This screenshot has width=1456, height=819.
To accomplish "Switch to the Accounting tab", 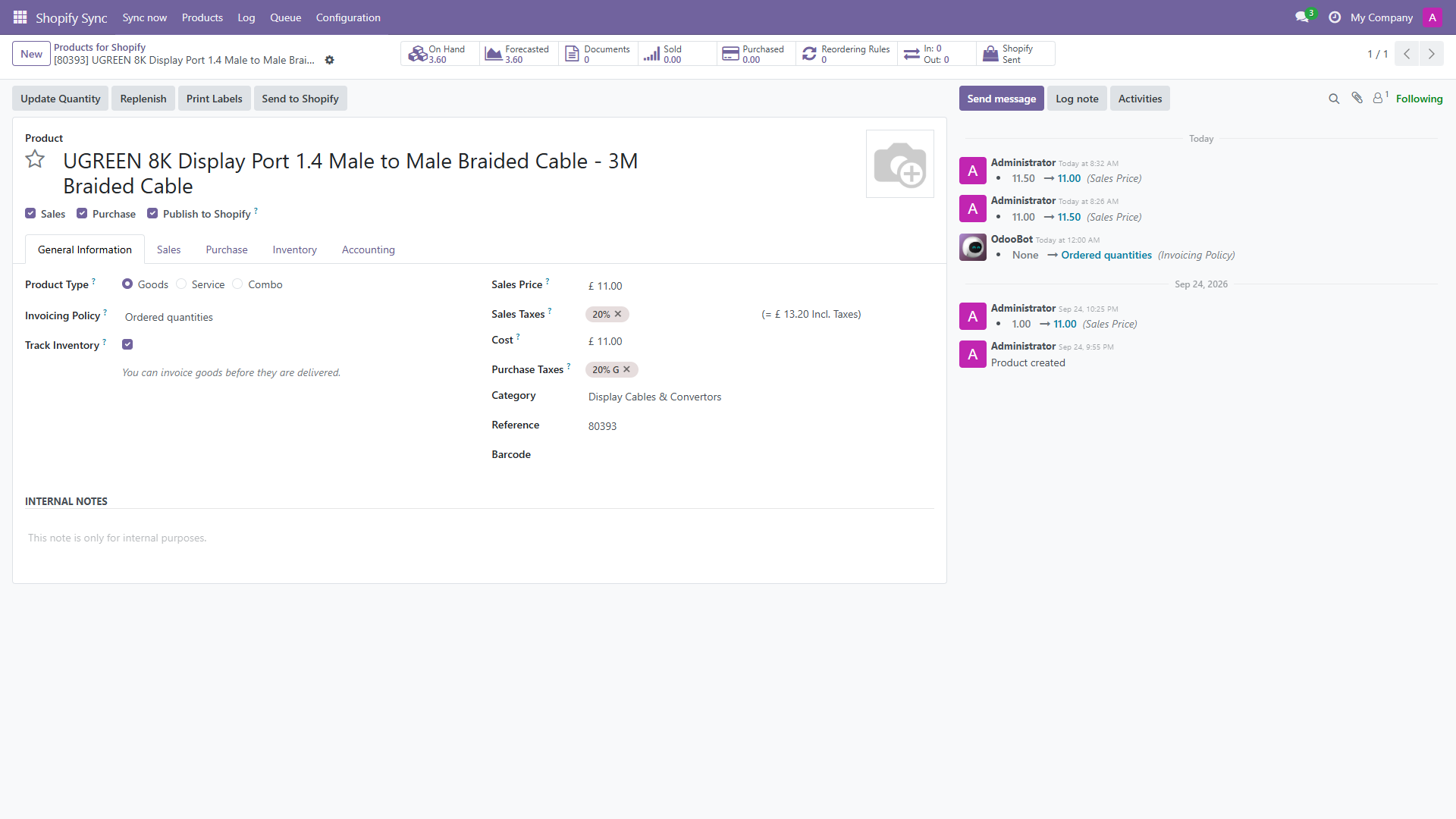I will [369, 249].
